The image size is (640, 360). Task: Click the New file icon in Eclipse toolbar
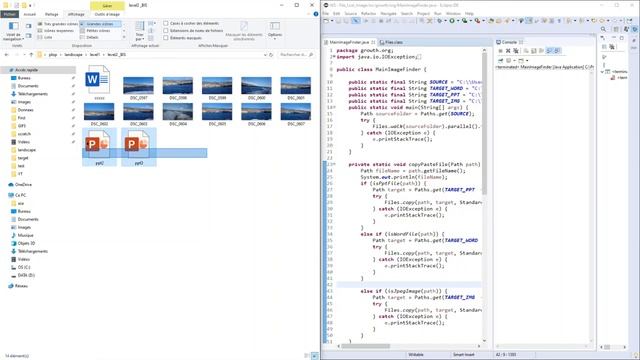pos(326,21)
